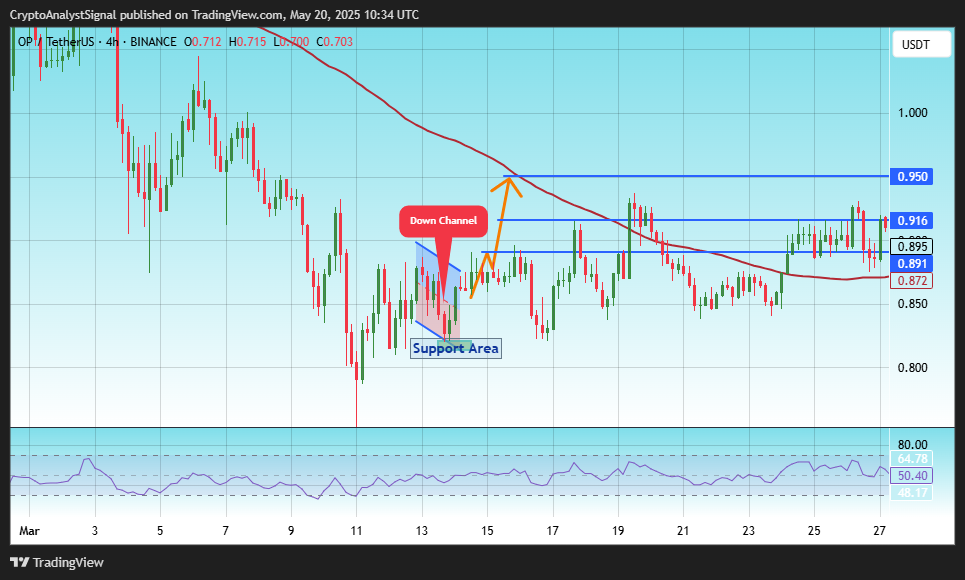Click the 48.17 RSI lower band label
This screenshot has height=580, width=965.
point(911,493)
